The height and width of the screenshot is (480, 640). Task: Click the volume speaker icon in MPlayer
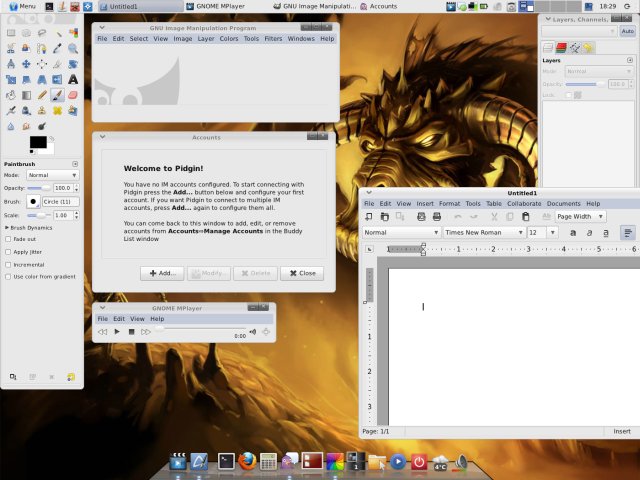tap(252, 331)
